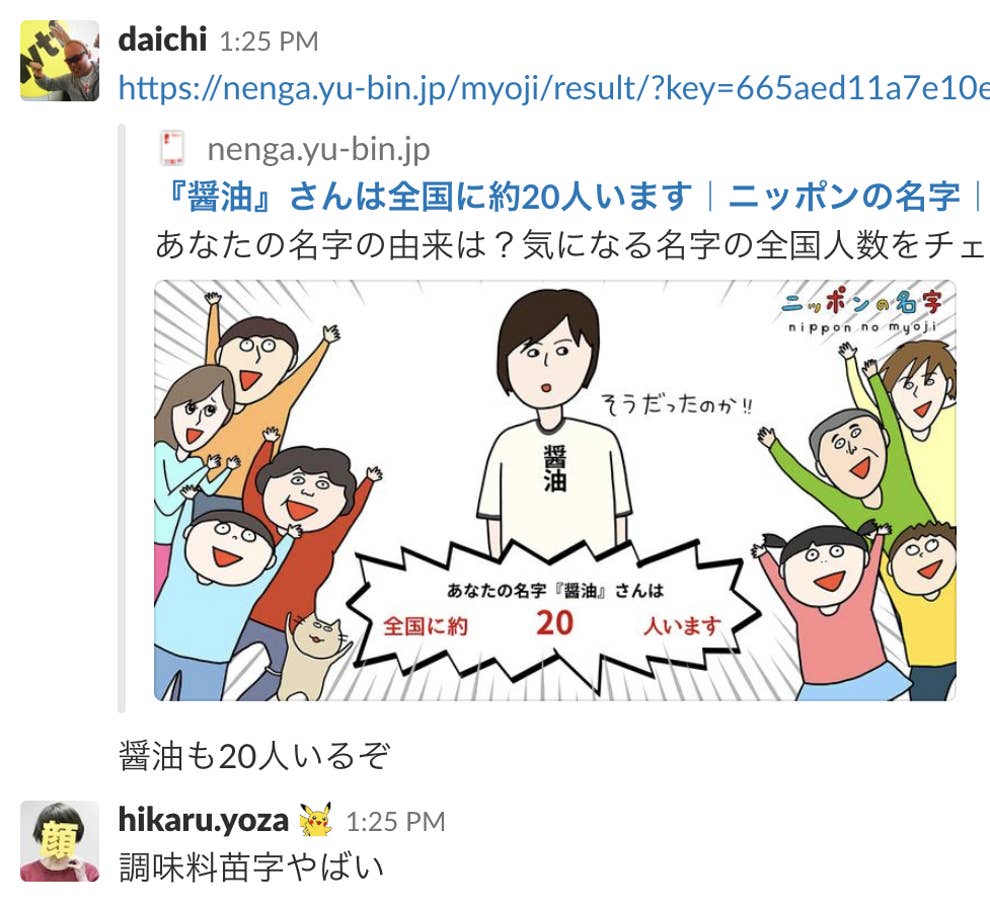Click the ニッポンの名字 logo in the image

(862, 312)
